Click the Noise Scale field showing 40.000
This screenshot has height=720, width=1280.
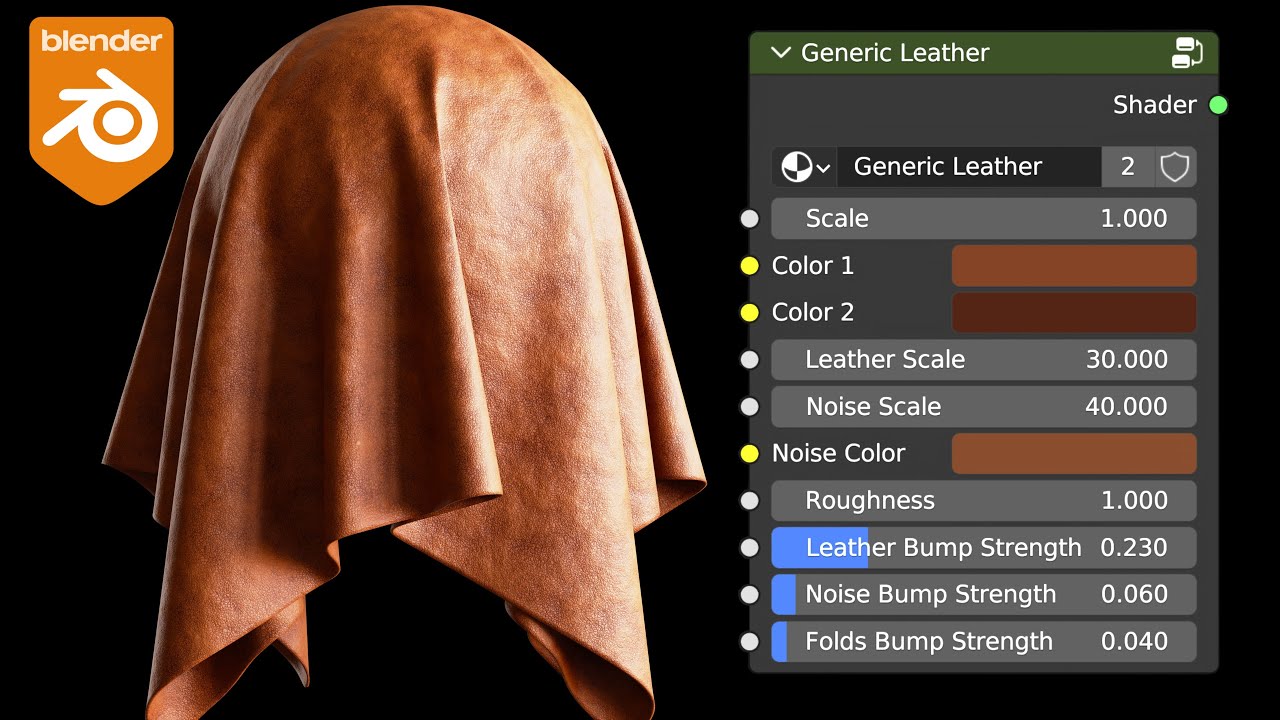pyautogui.click(x=984, y=407)
